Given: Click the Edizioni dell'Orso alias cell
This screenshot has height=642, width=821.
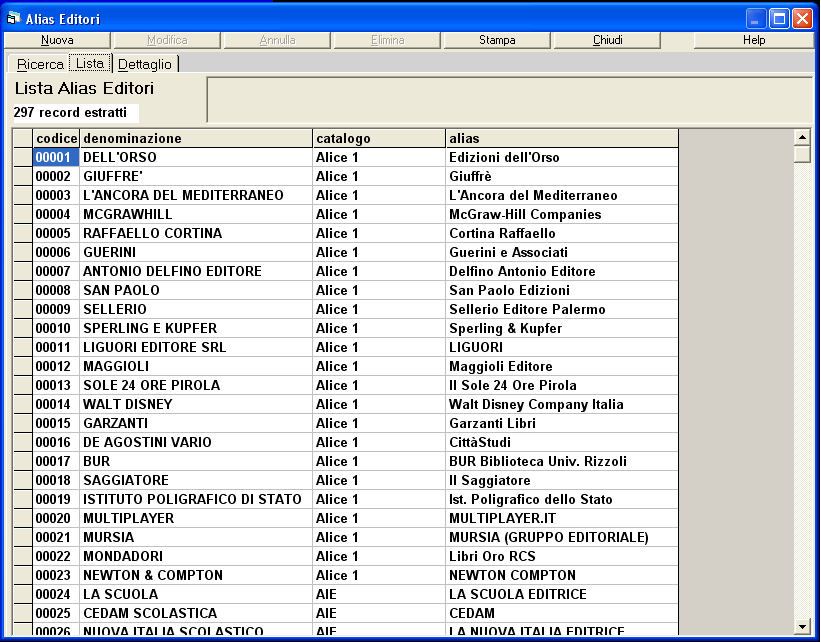Looking at the screenshot, I should [x=562, y=157].
